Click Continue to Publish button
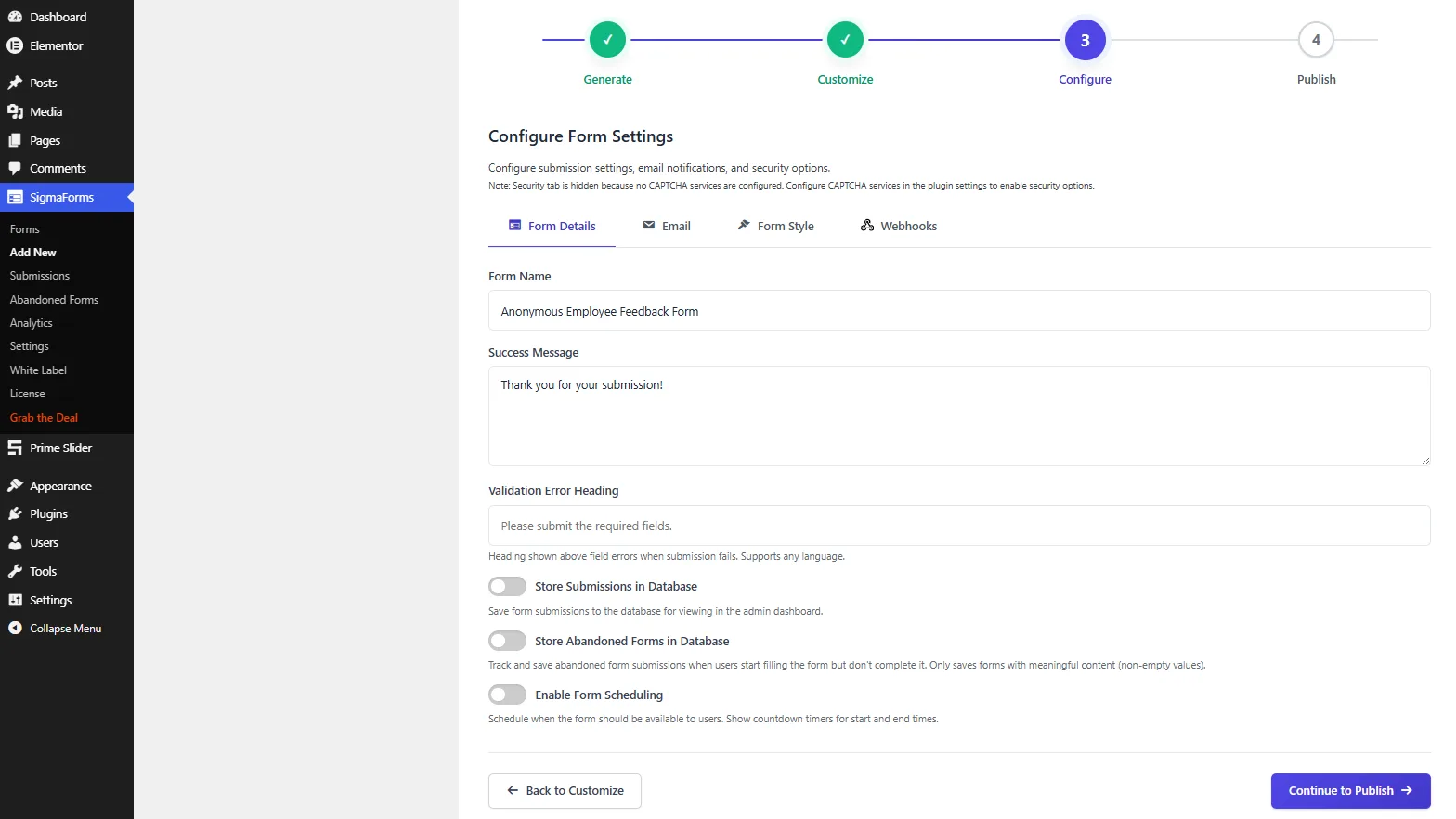This screenshot has height=819, width=1456. tap(1350, 791)
